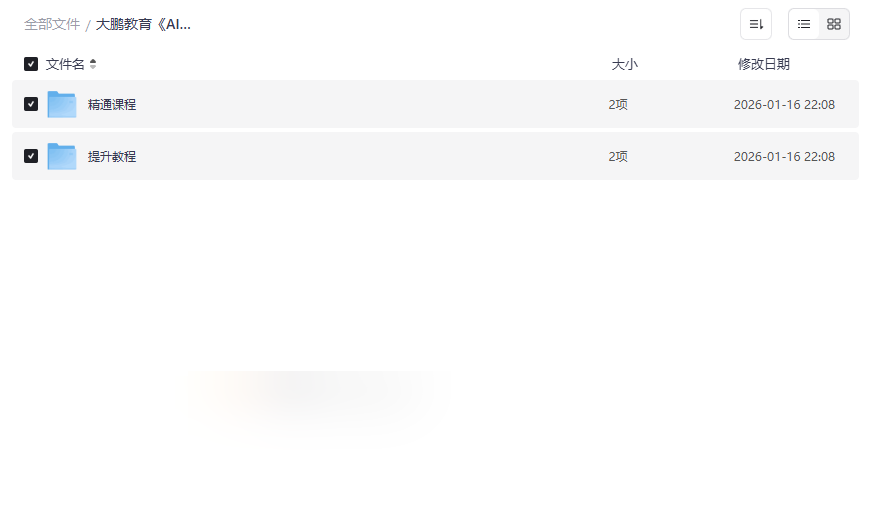This screenshot has width=874, height=514.
Task: Uncheck the 提升教程 folder checkbox
Action: pyautogui.click(x=31, y=156)
